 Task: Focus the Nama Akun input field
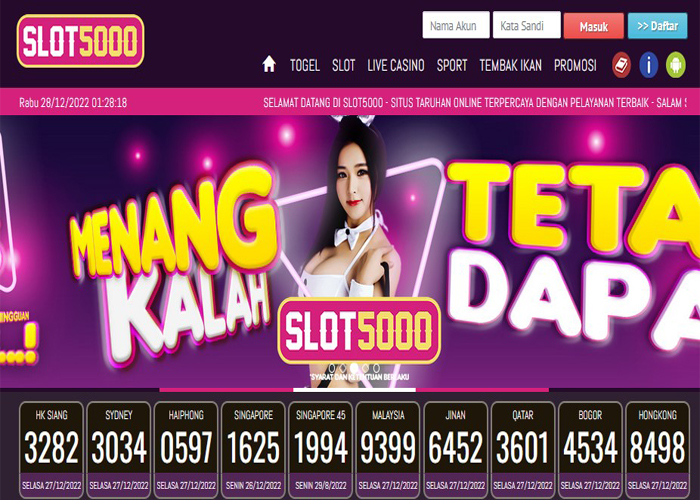pos(456,25)
